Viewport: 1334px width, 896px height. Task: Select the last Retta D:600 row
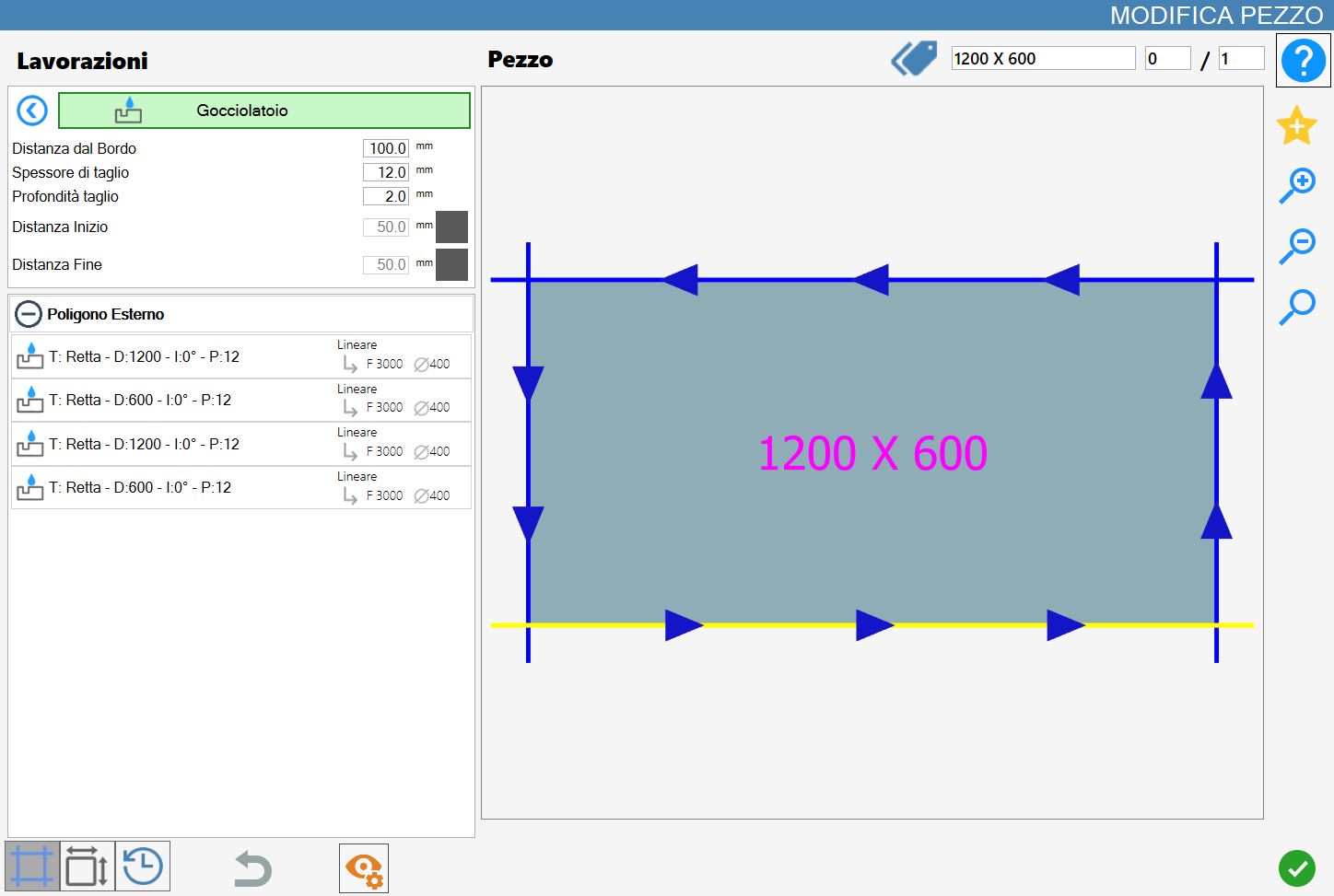[241, 487]
